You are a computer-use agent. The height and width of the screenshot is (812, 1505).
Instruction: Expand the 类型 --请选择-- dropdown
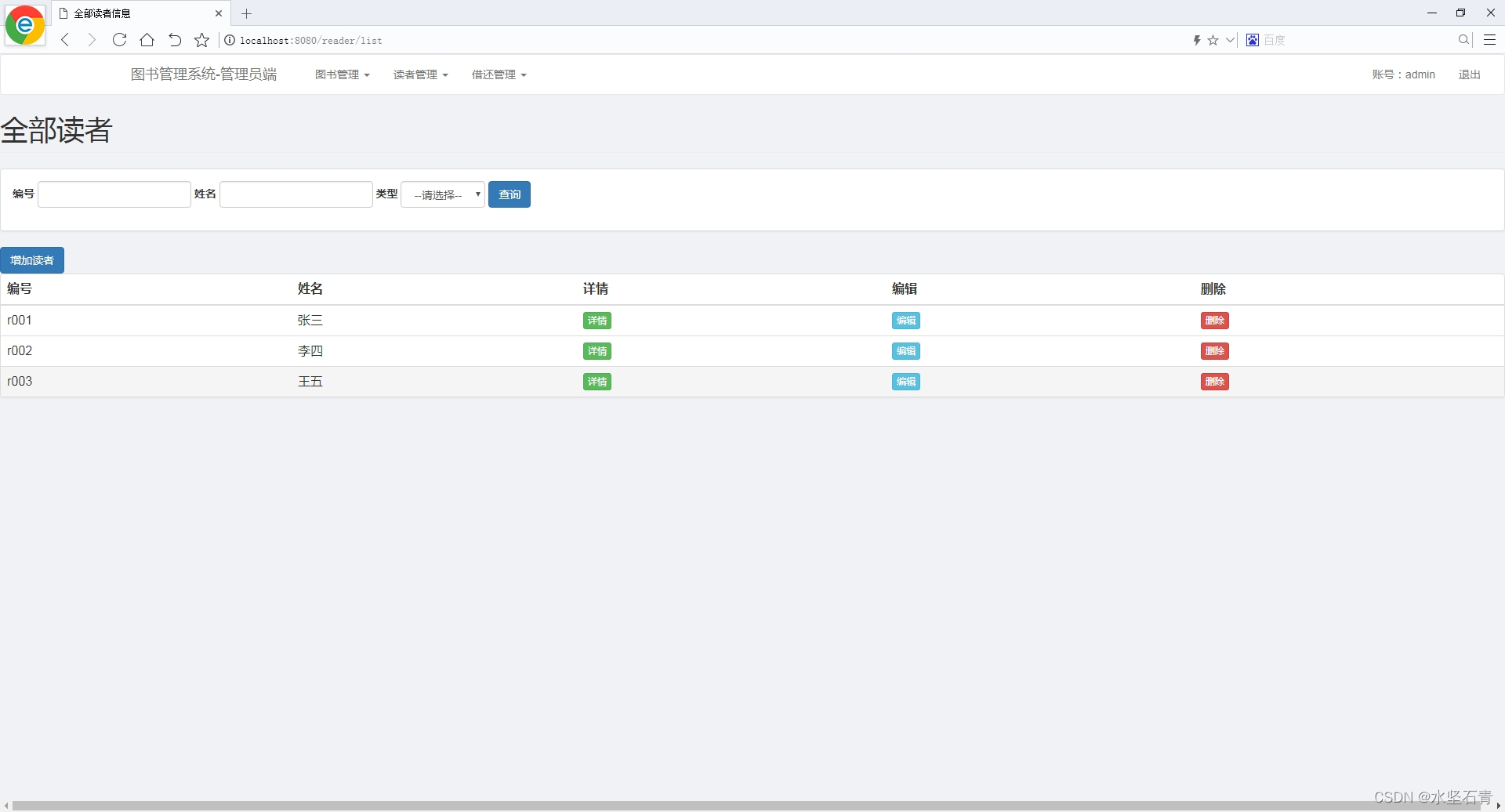[443, 194]
